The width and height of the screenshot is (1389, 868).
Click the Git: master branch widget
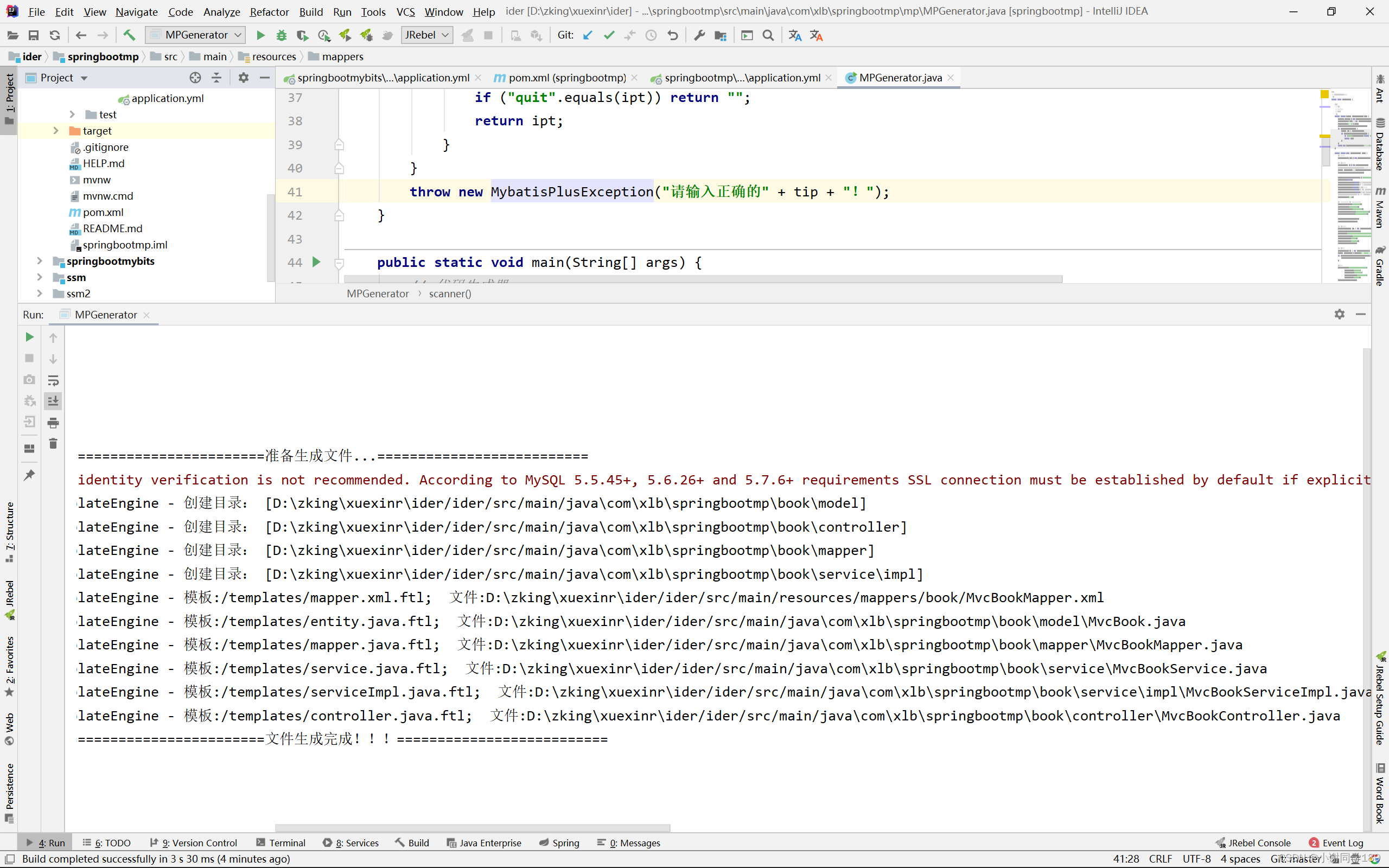[x=1296, y=859]
